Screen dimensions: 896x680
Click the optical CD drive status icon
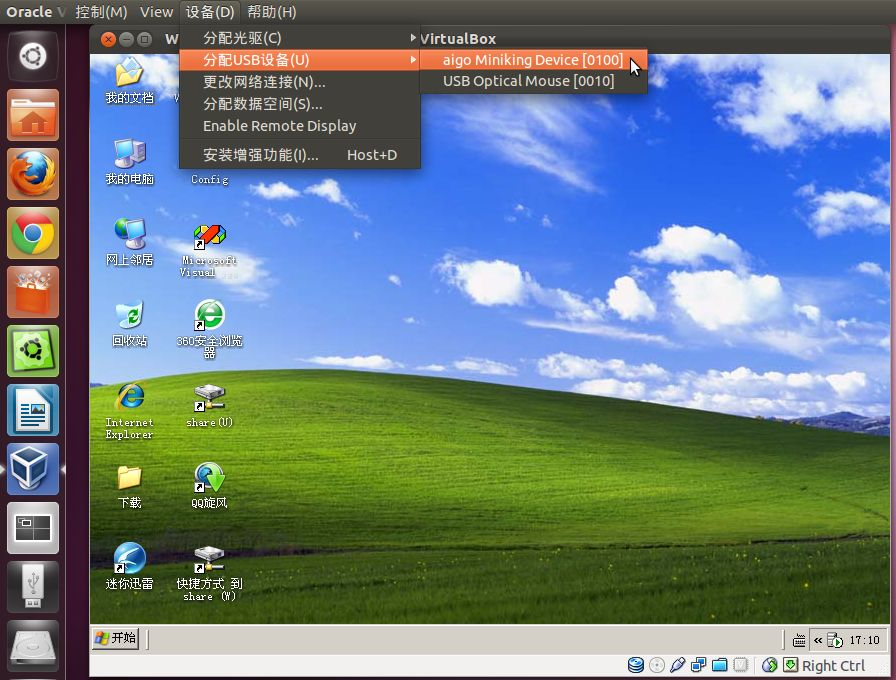[x=657, y=665]
